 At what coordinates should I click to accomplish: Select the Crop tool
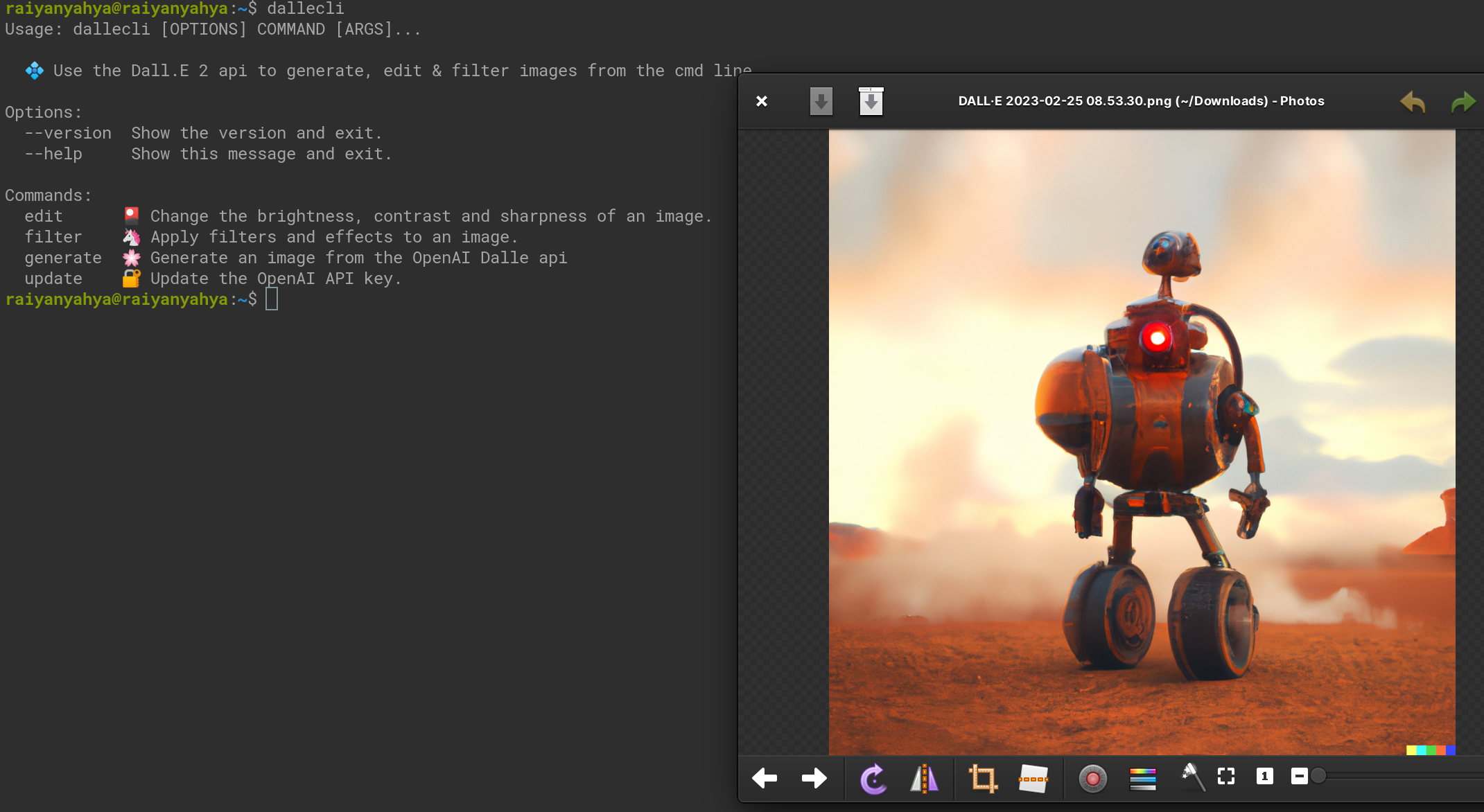(982, 778)
